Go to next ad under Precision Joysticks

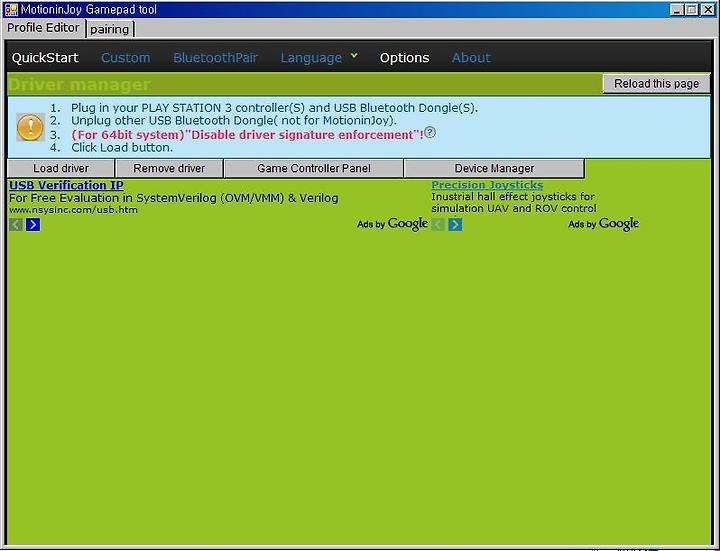[455, 225]
